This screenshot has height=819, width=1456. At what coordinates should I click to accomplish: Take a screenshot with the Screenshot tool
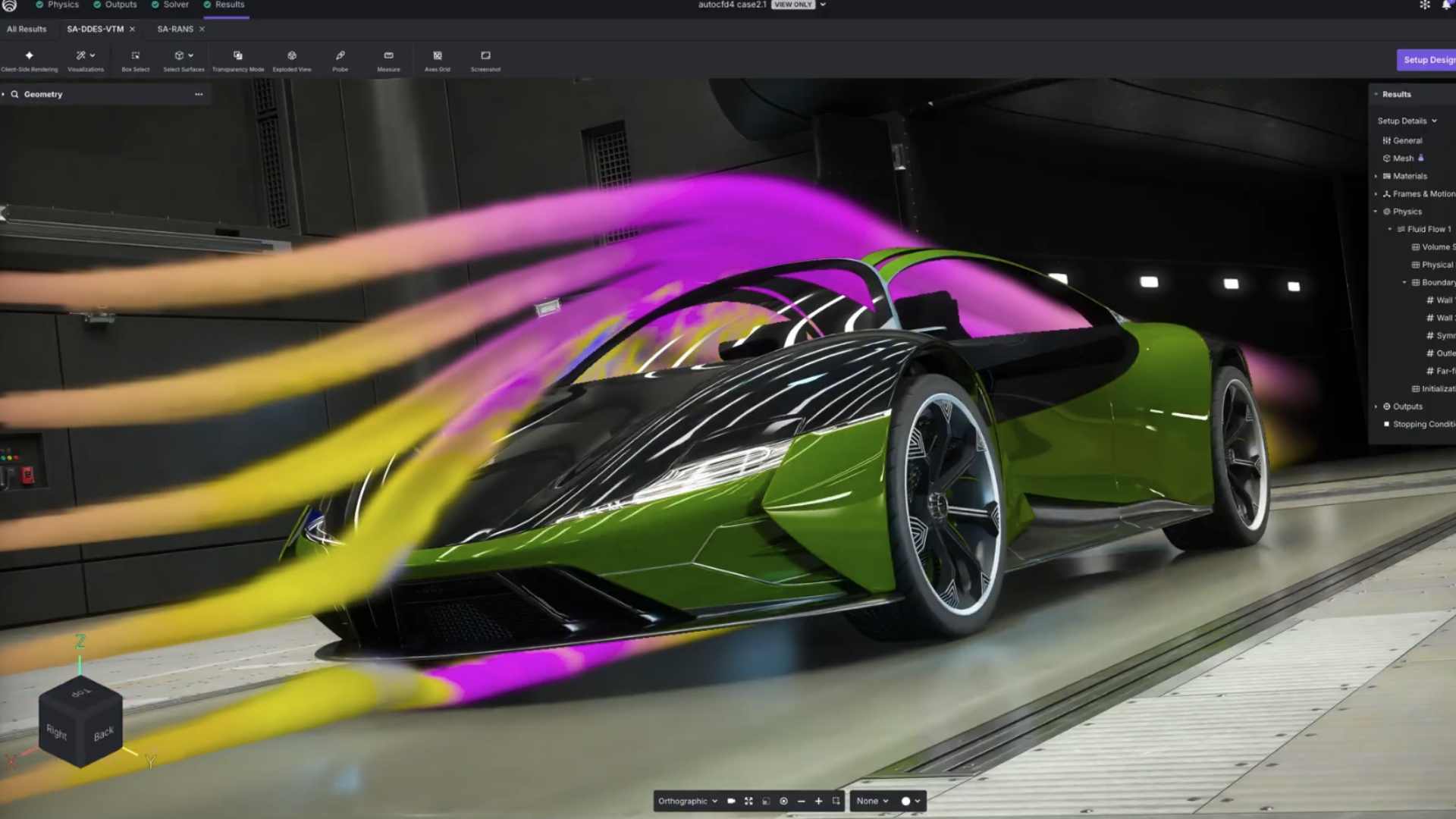tap(485, 59)
